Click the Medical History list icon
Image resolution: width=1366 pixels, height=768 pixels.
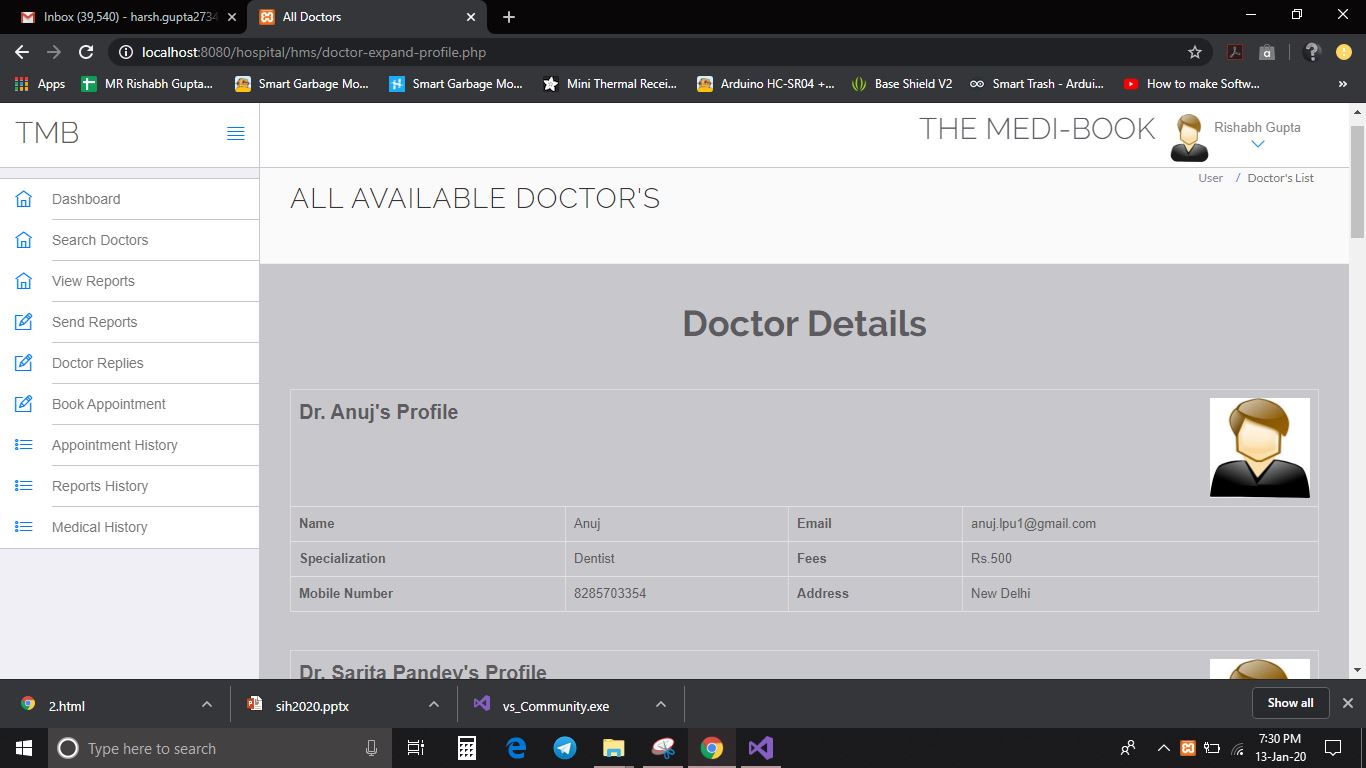24,527
